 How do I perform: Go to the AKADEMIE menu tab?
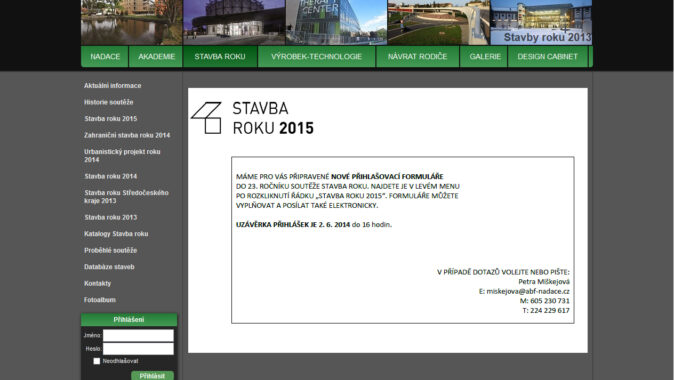point(156,57)
